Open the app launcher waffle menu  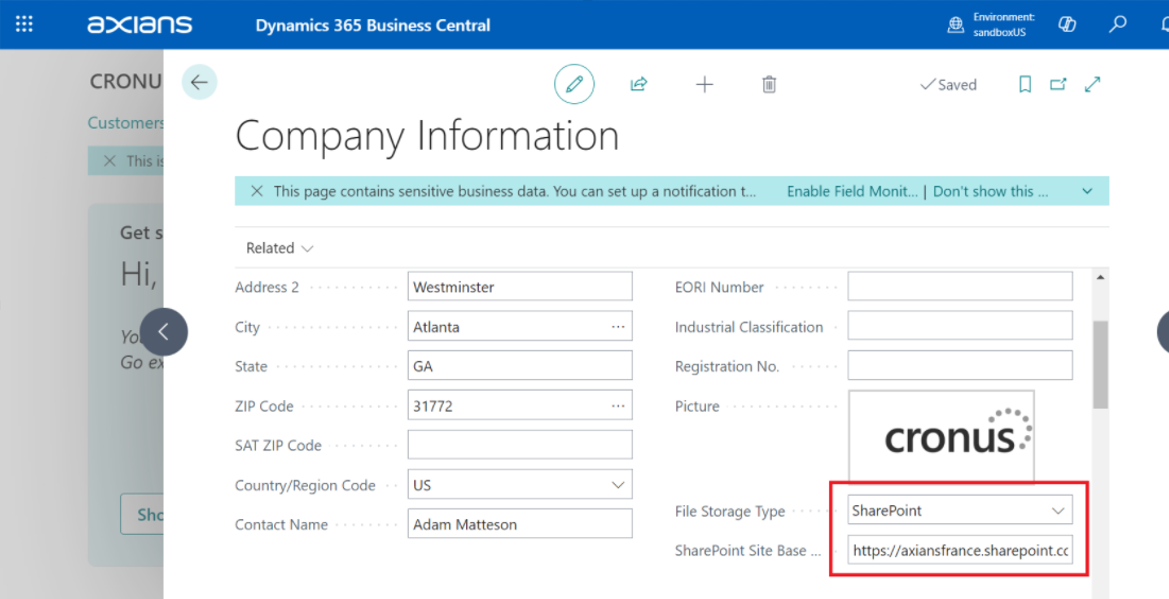click(x=24, y=24)
